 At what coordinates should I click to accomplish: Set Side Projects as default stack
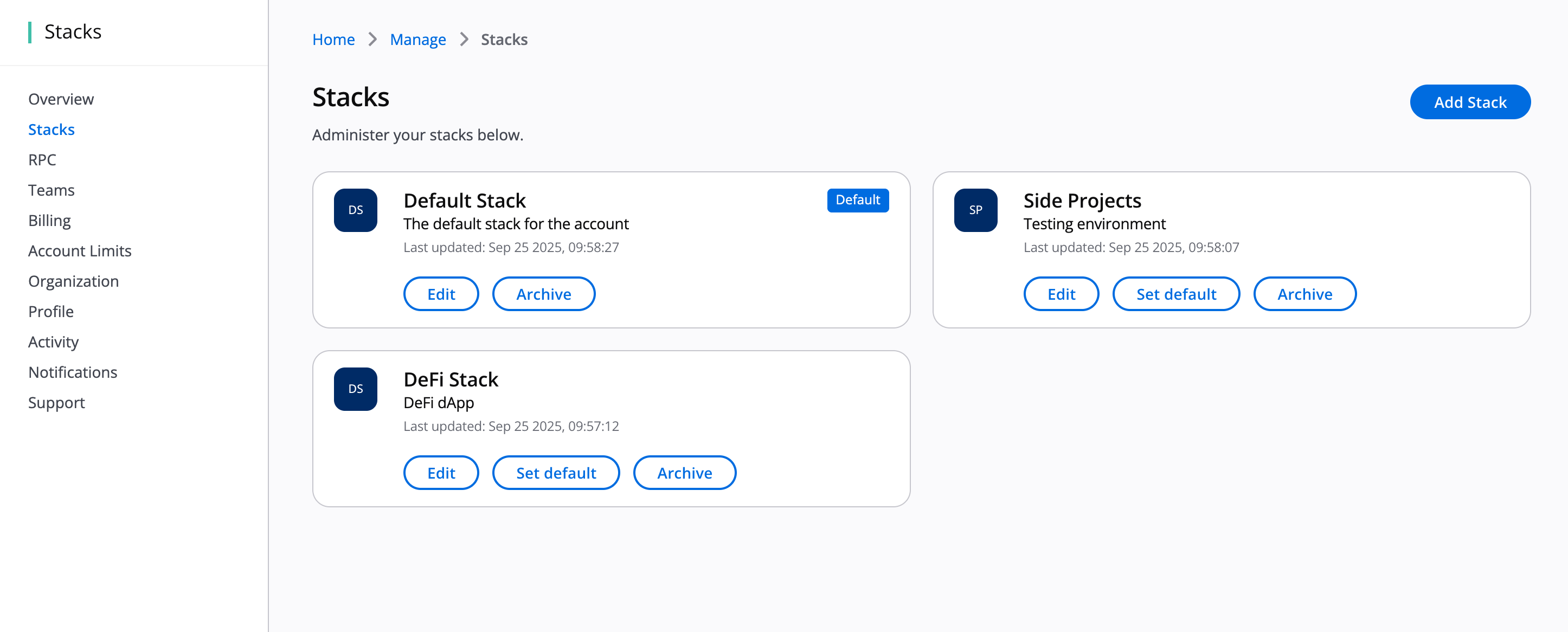[1175, 294]
